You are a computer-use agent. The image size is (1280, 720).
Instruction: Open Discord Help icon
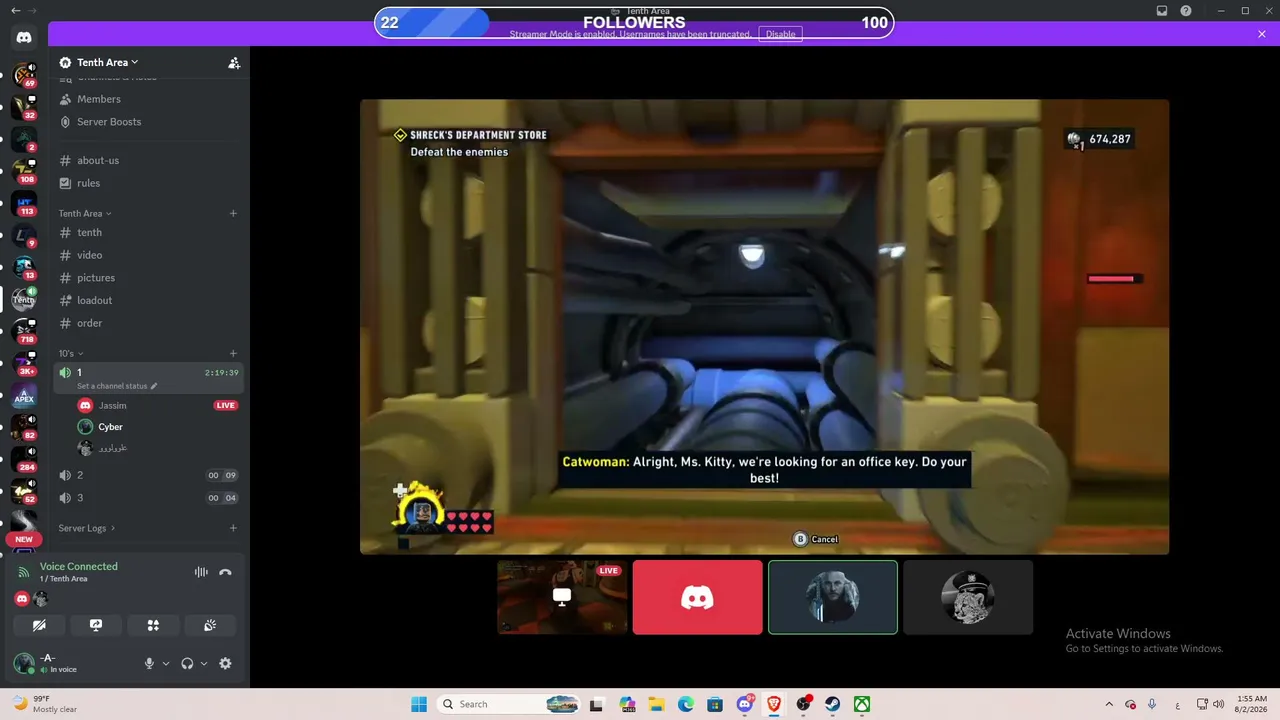(1186, 11)
